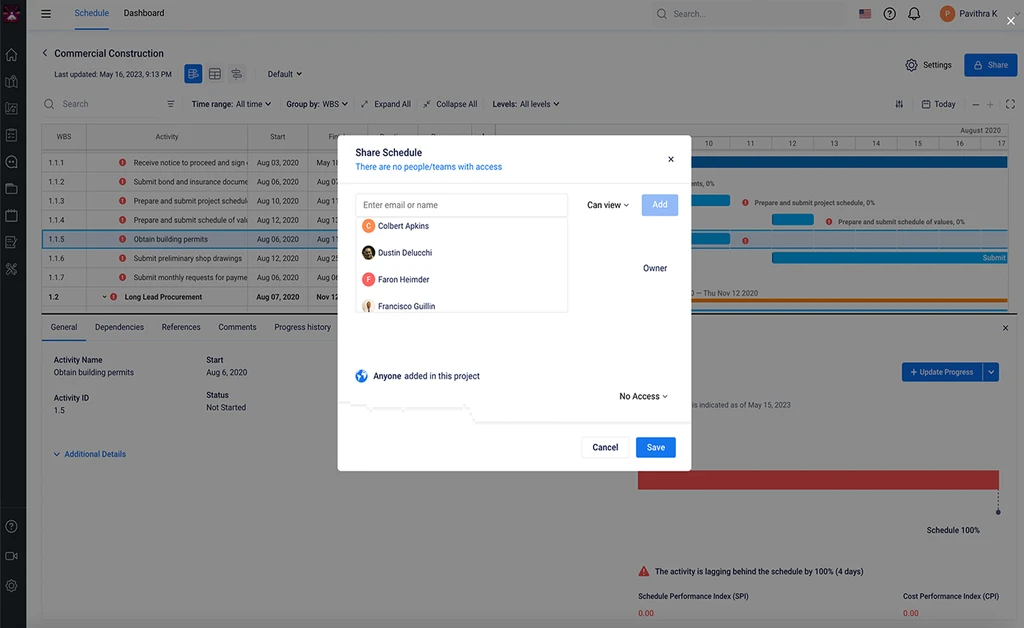Switch to the table view icon
Image resolution: width=1024 pixels, height=628 pixels.
pos(215,74)
